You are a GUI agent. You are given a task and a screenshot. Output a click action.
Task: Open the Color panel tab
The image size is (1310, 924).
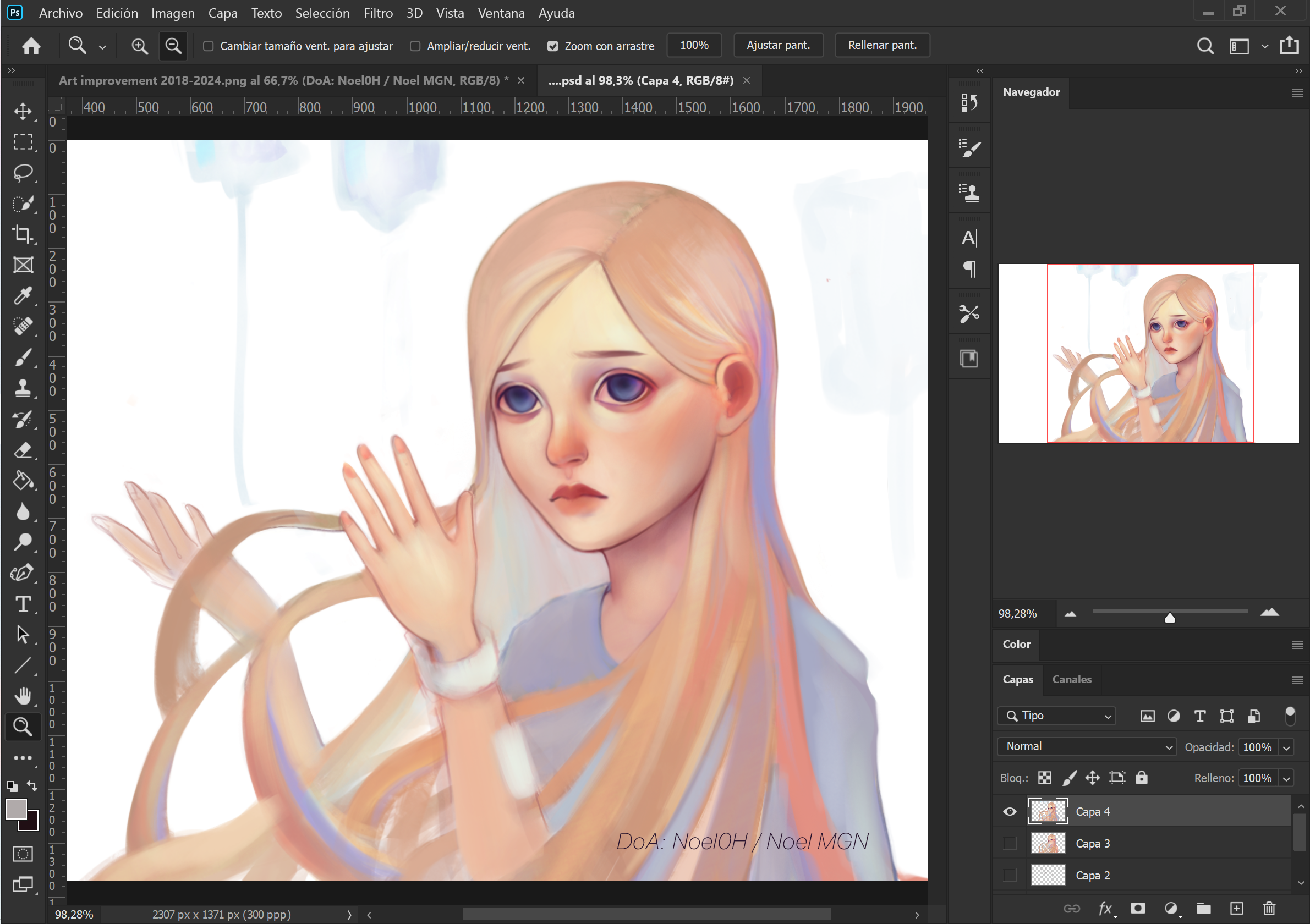tap(1017, 644)
